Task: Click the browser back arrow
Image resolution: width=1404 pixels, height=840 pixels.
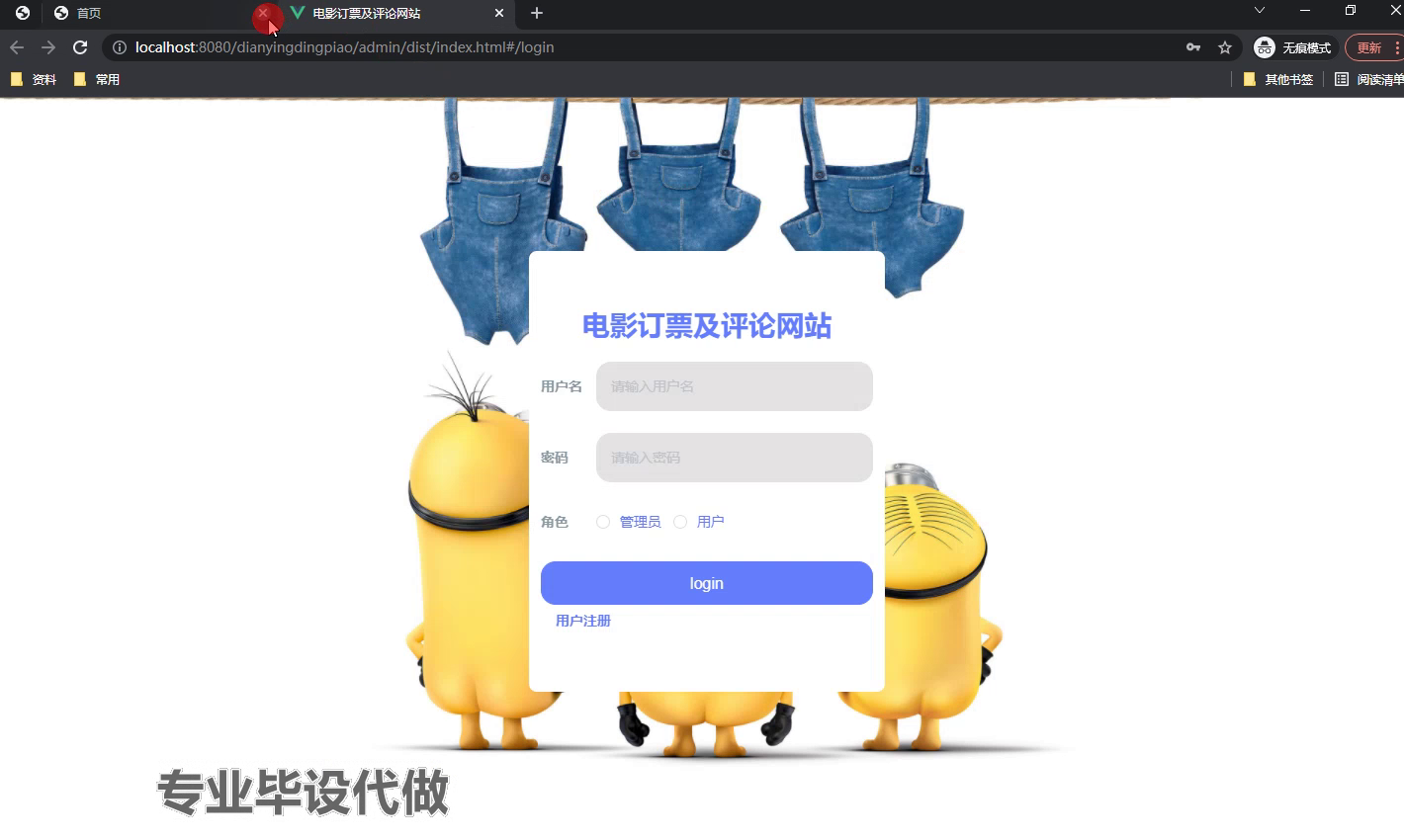Action: (x=17, y=47)
